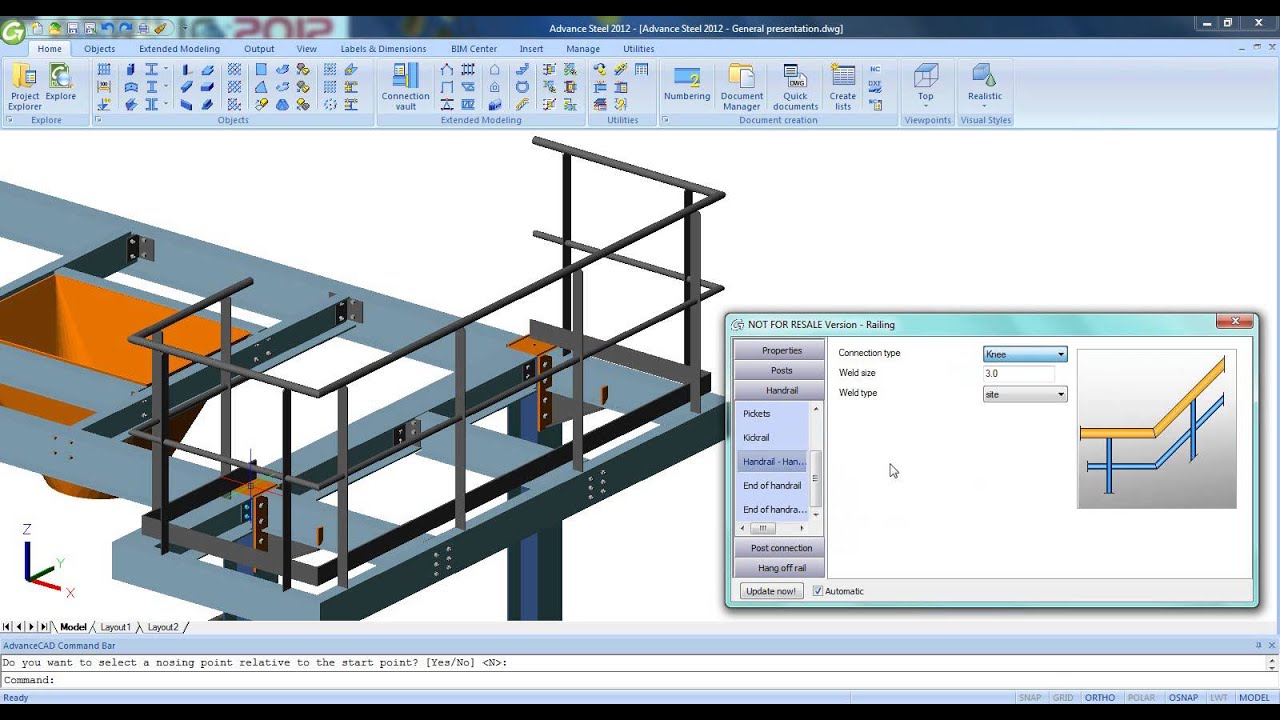Click the new file icon in quick access toolbar

tap(37, 28)
